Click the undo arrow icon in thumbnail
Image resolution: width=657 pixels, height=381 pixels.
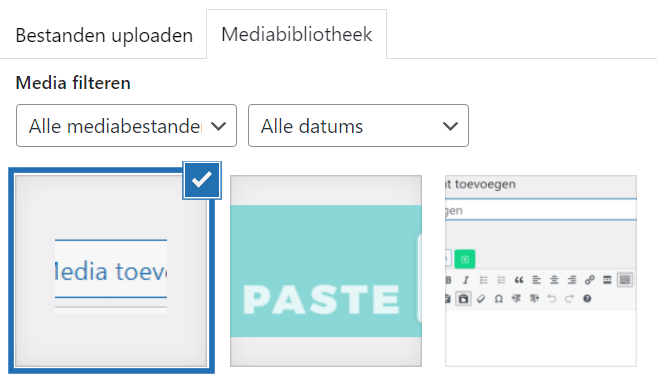pos(552,299)
